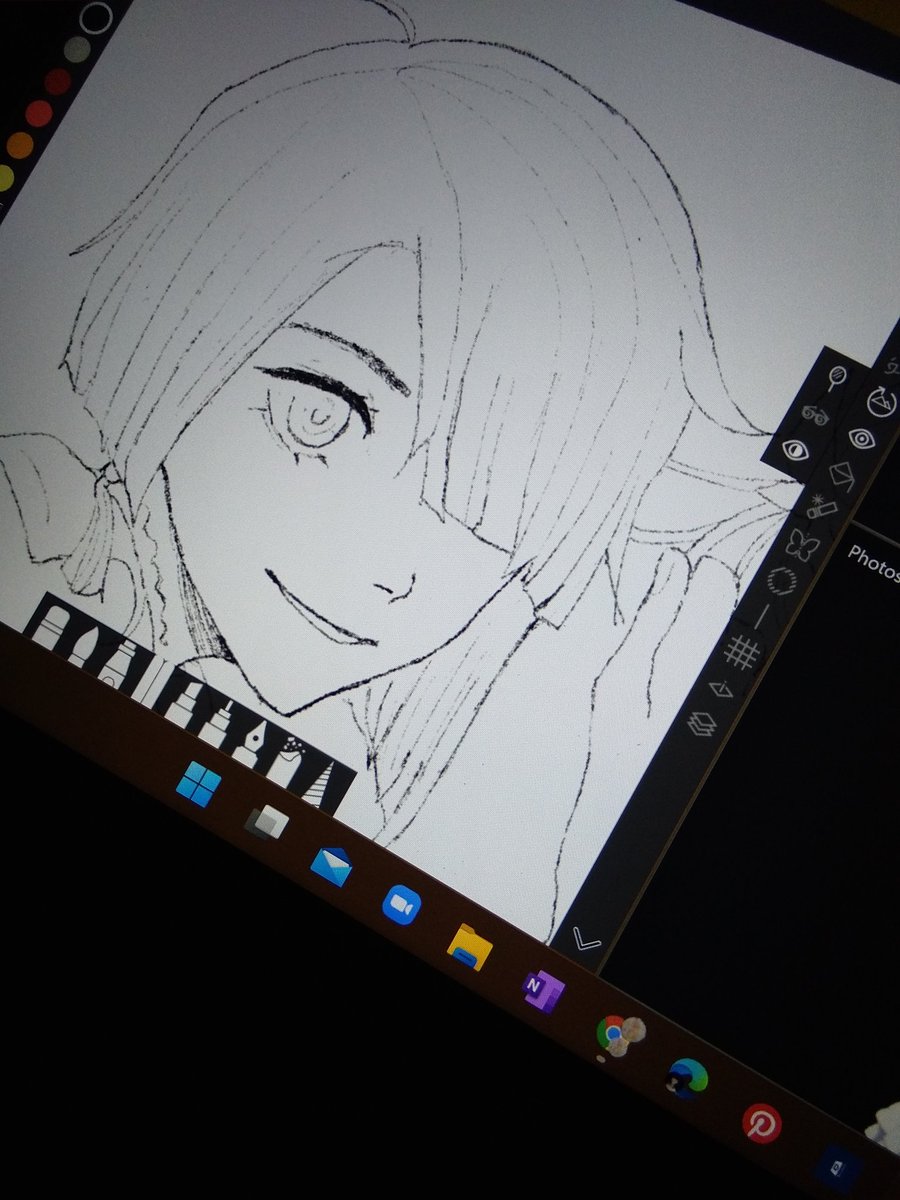Open Task View from the taskbar
The height and width of the screenshot is (1200, 900).
pyautogui.click(x=267, y=822)
